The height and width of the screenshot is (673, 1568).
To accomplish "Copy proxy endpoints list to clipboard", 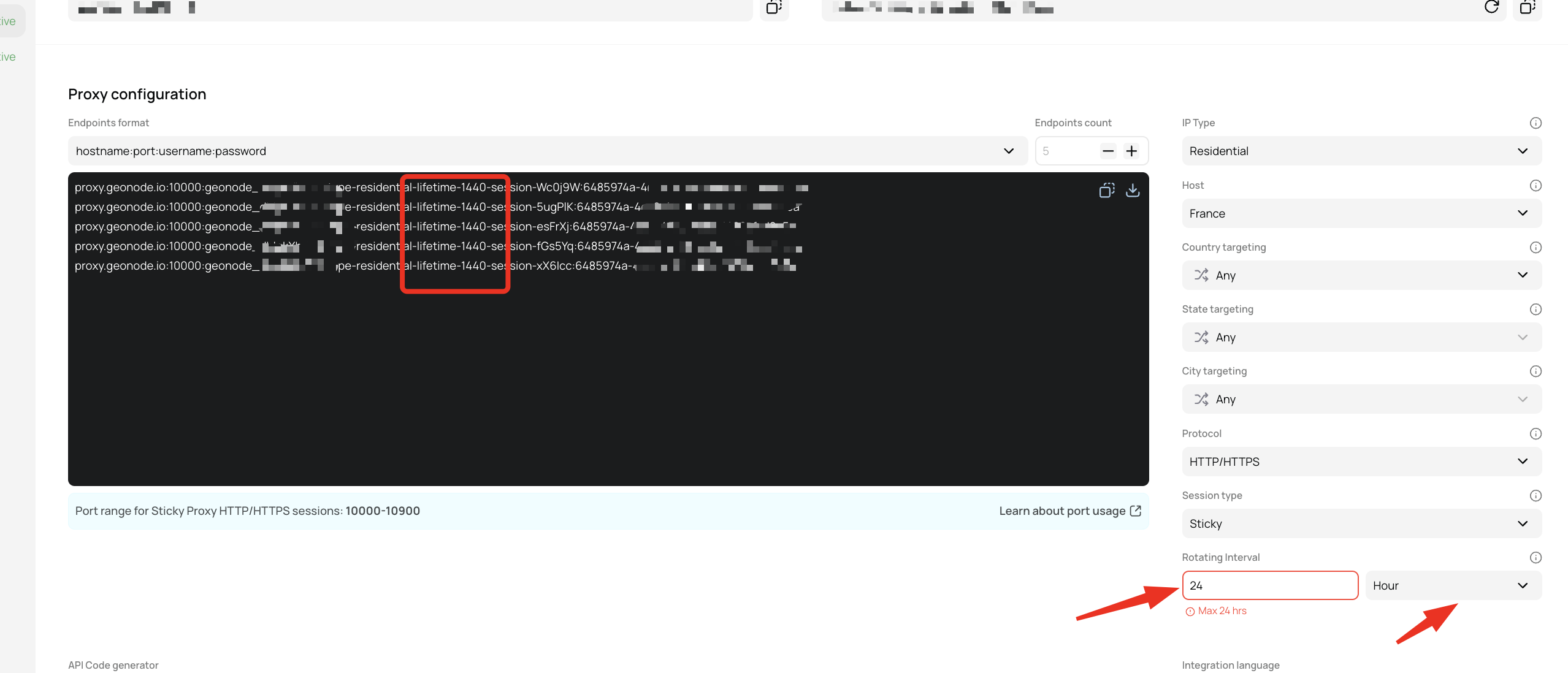I will (x=1106, y=191).
